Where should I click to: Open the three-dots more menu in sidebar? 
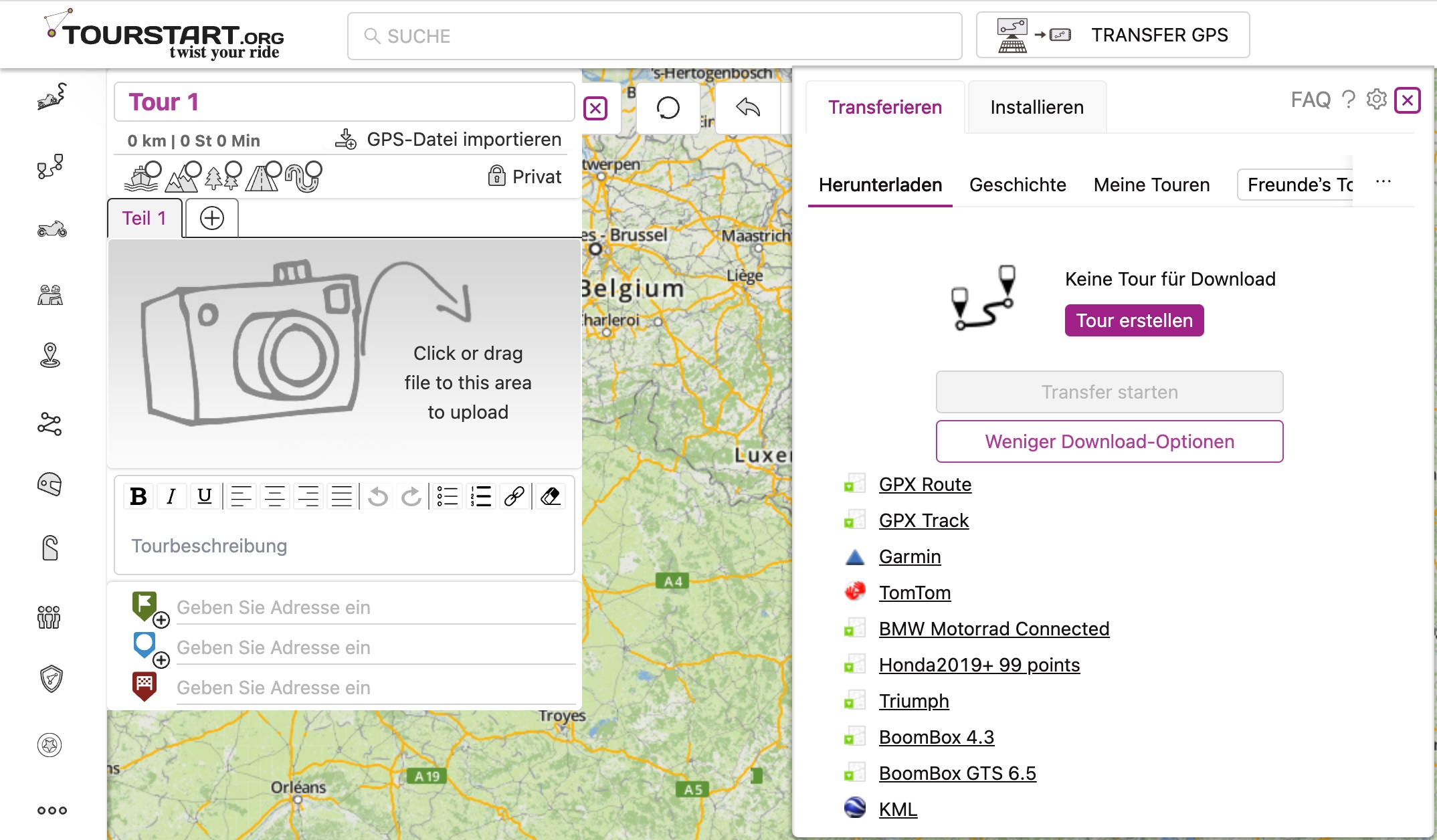pyautogui.click(x=52, y=811)
